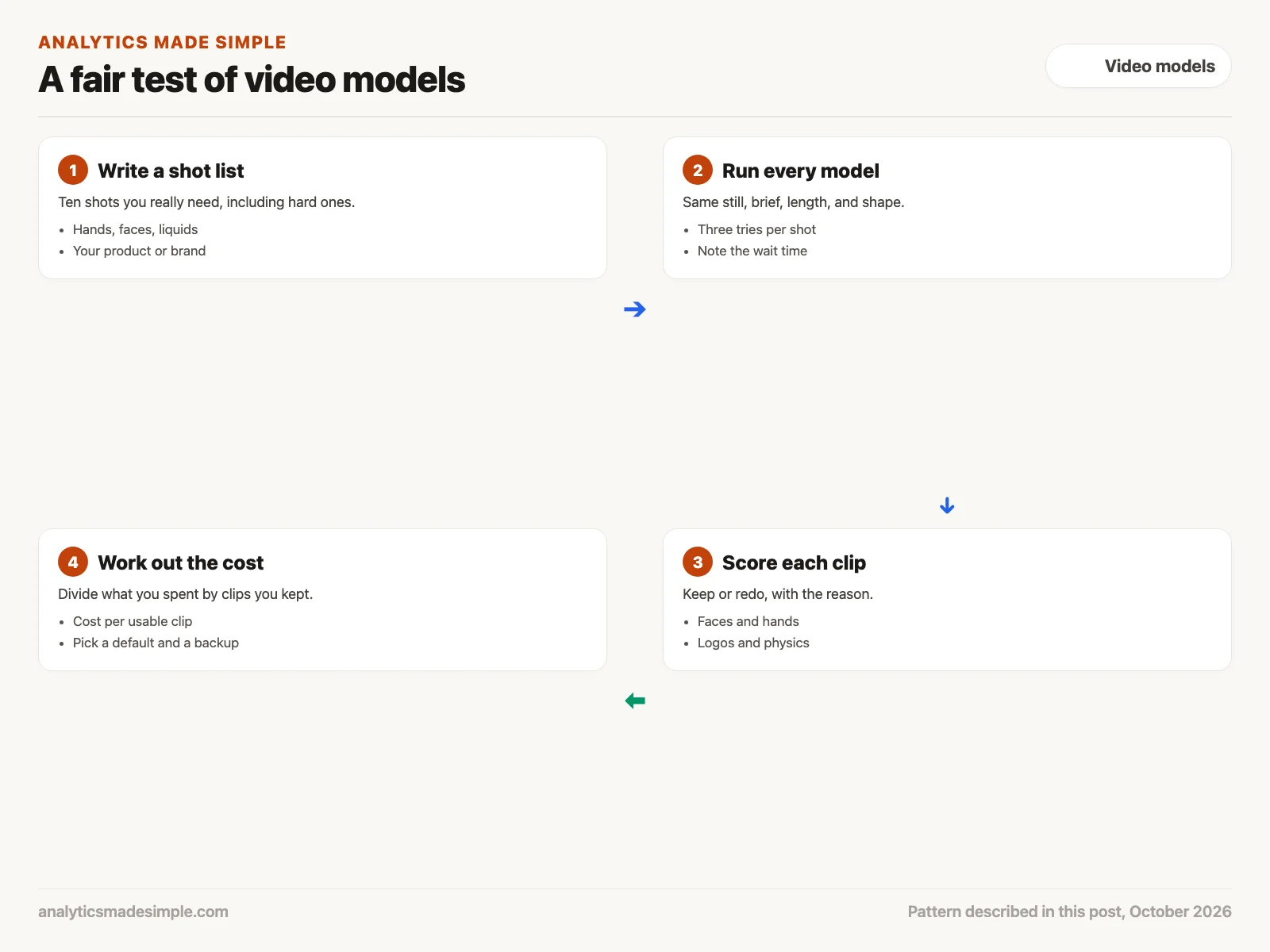Click the bullet Your product or brand
1270x952 pixels.
[x=139, y=251]
